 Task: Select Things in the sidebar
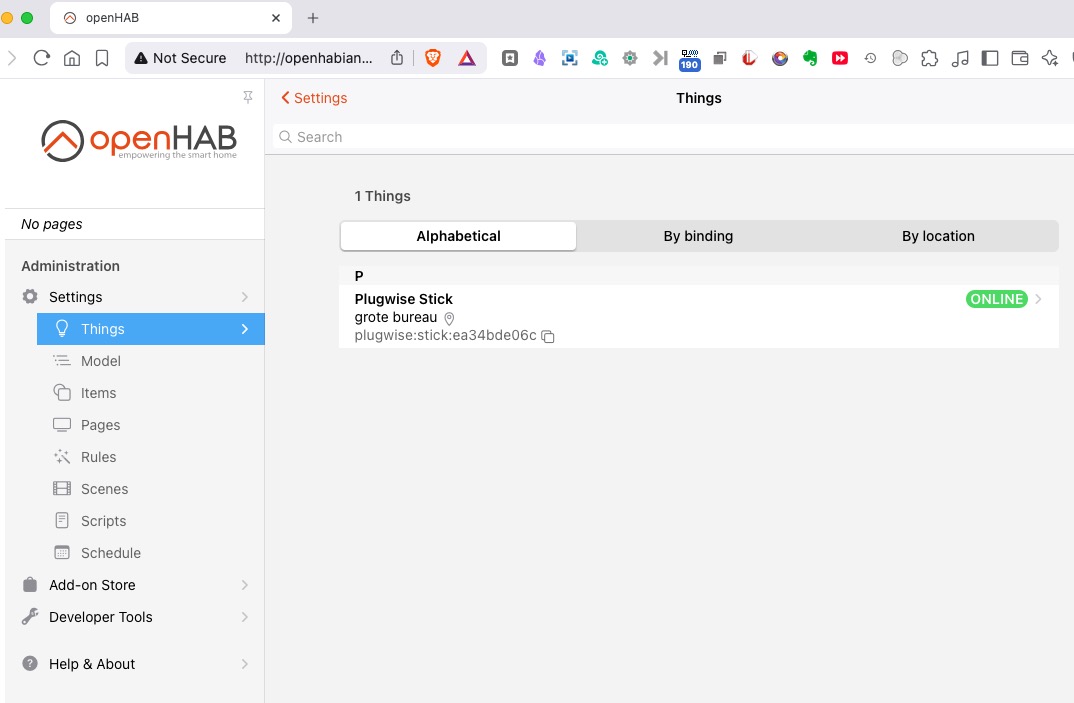pos(151,329)
